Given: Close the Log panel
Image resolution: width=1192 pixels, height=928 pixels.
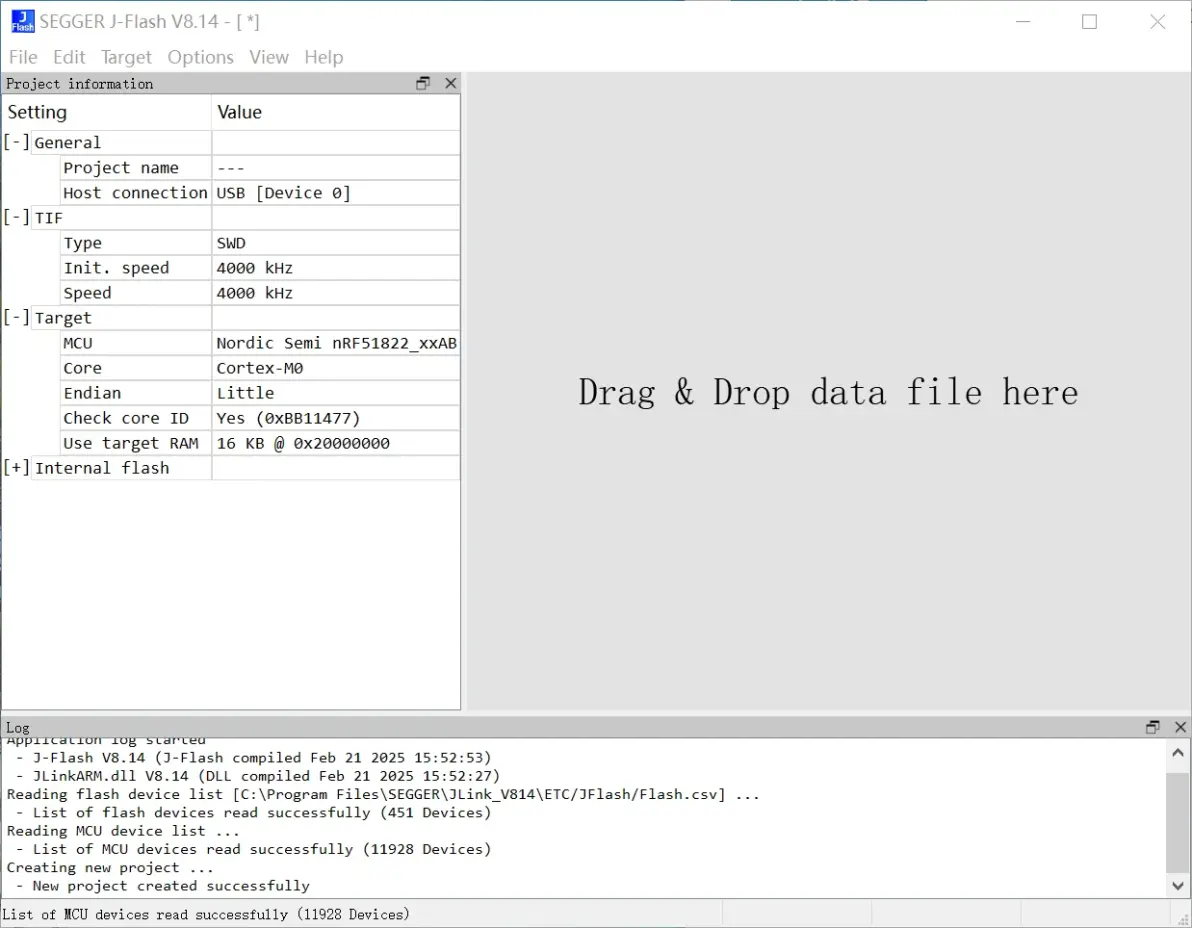Looking at the screenshot, I should coord(1181,727).
